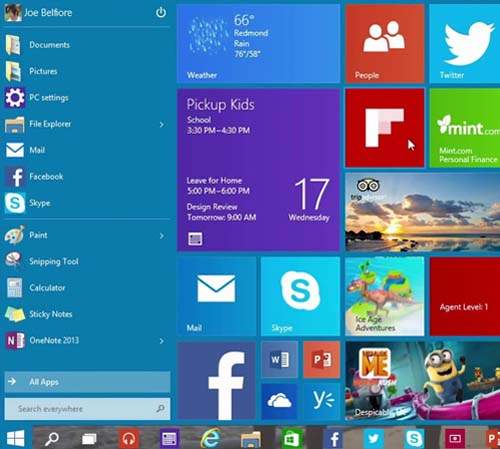
Task: Open the Calculator app
Action: (x=35, y=288)
